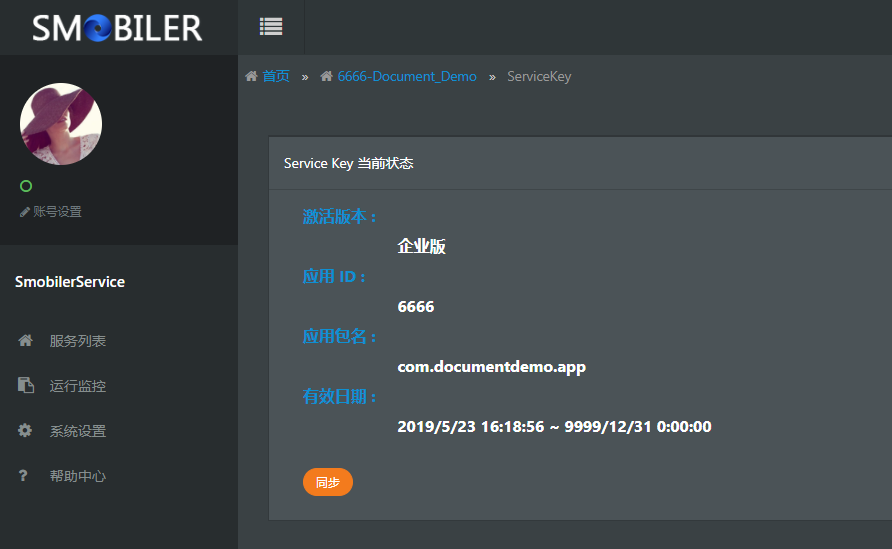
Task: Click the home icon beside 首页 breadcrumb
Action: point(251,76)
